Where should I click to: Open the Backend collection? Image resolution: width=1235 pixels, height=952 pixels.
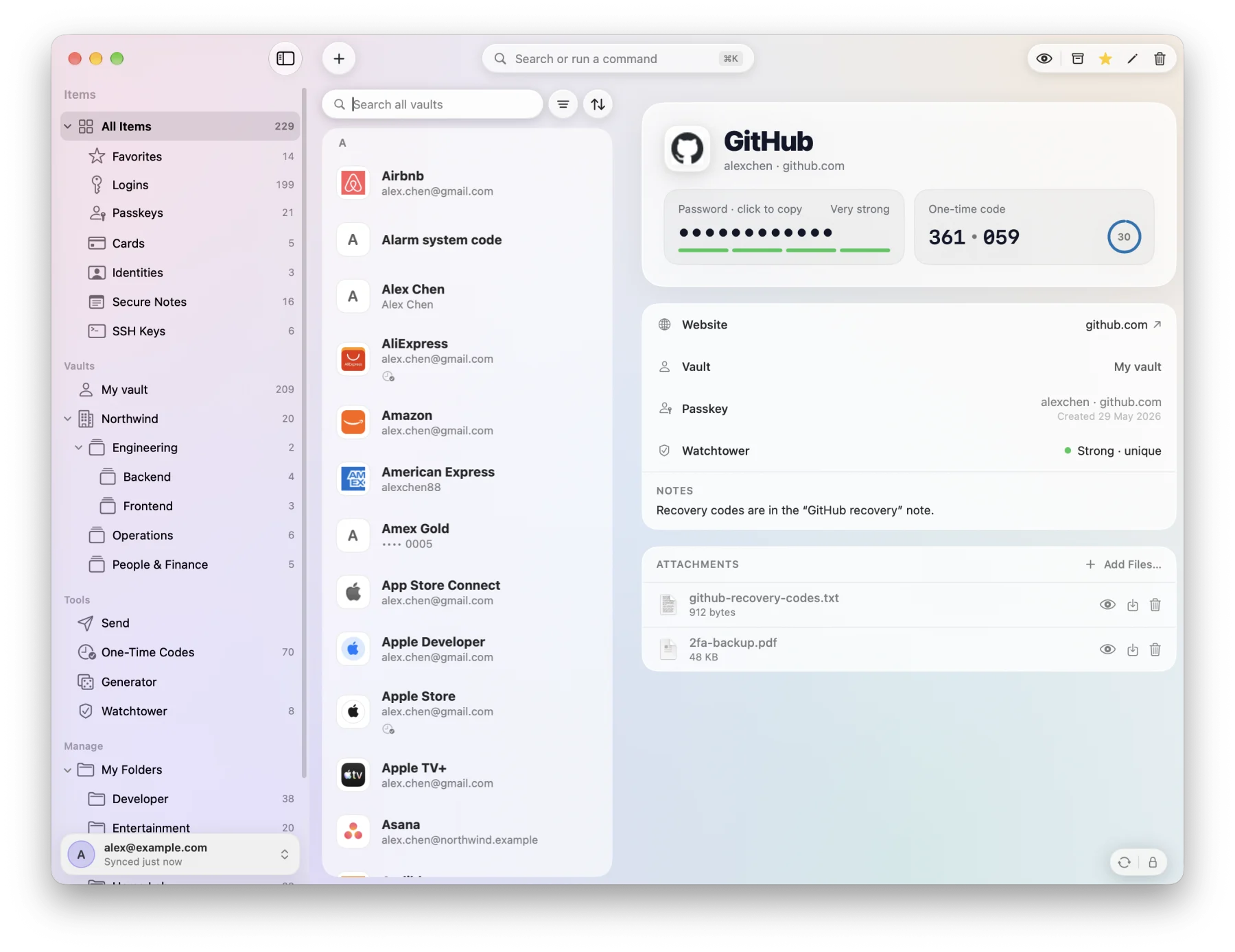point(180,477)
